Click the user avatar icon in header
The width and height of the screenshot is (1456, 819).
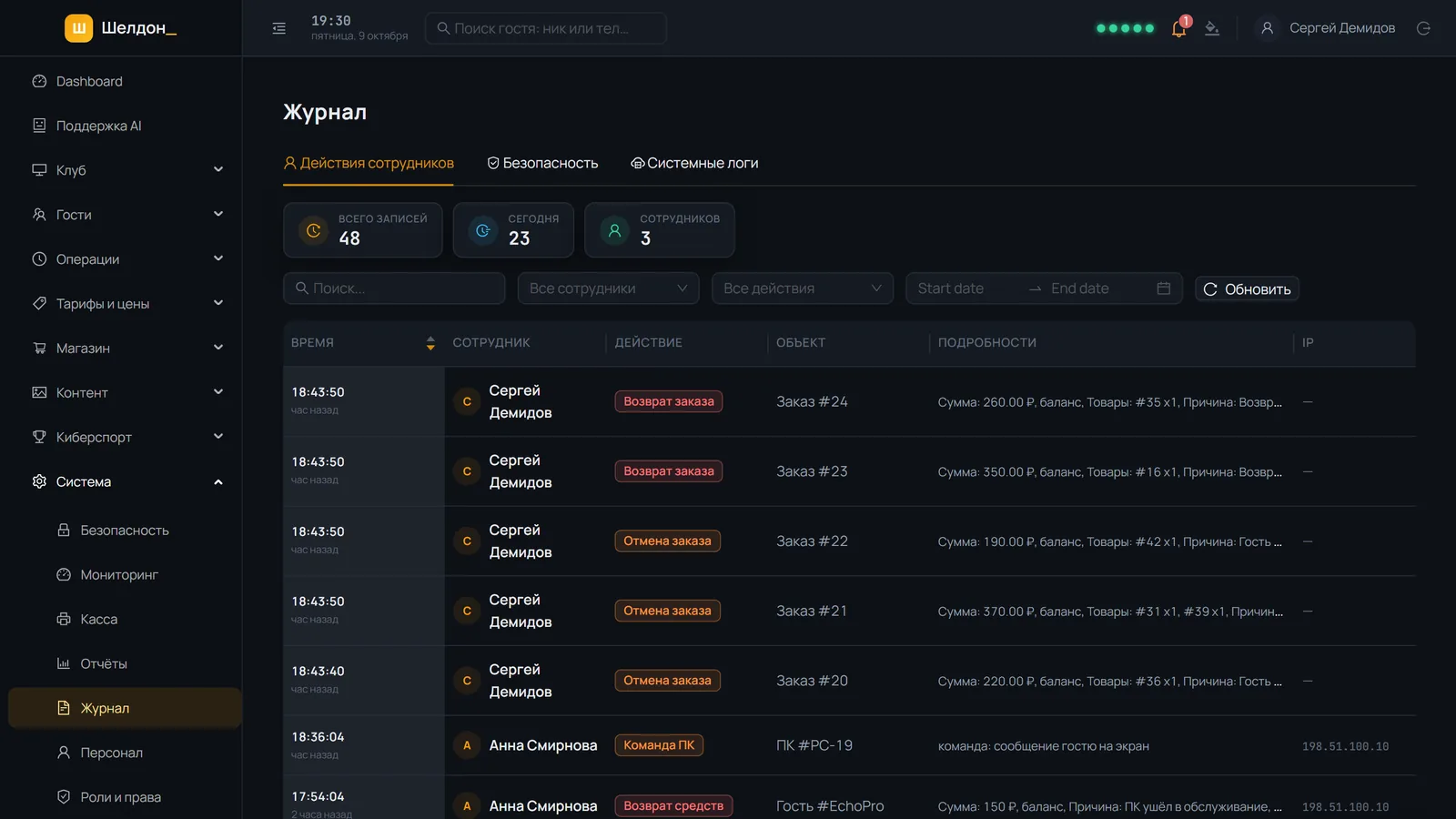[1267, 28]
